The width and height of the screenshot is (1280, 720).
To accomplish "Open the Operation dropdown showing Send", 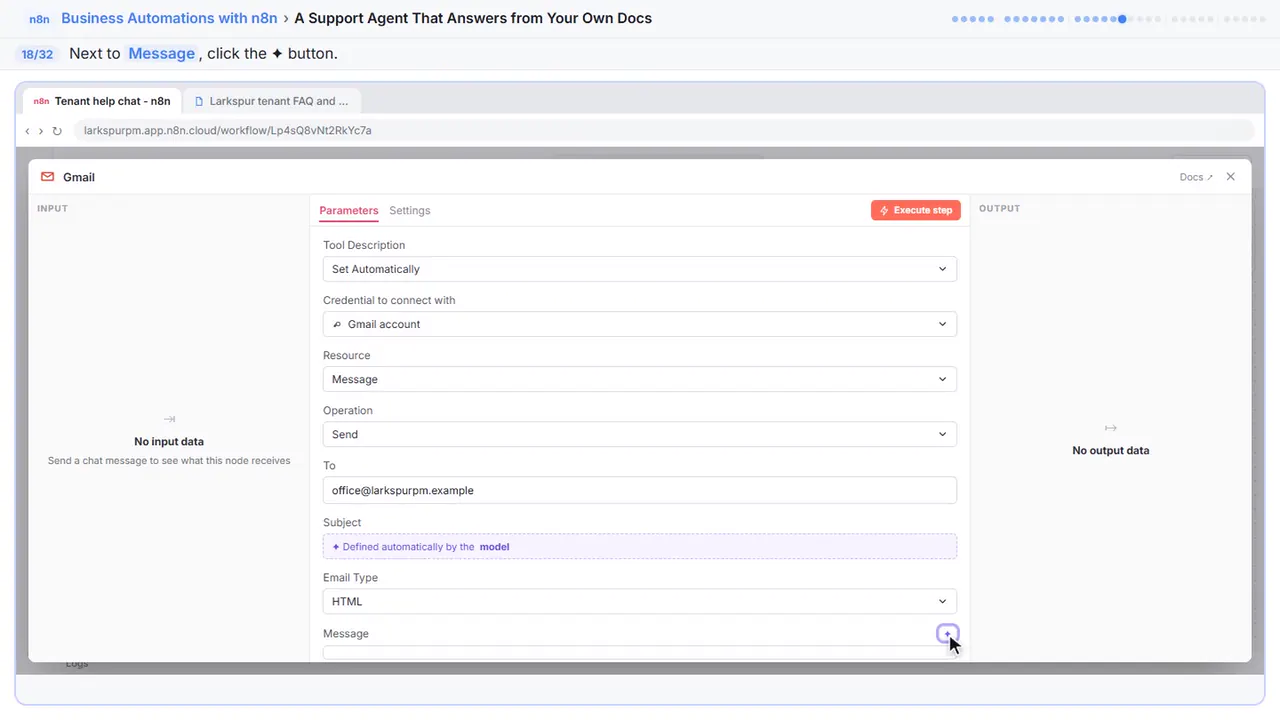I will click(640, 434).
